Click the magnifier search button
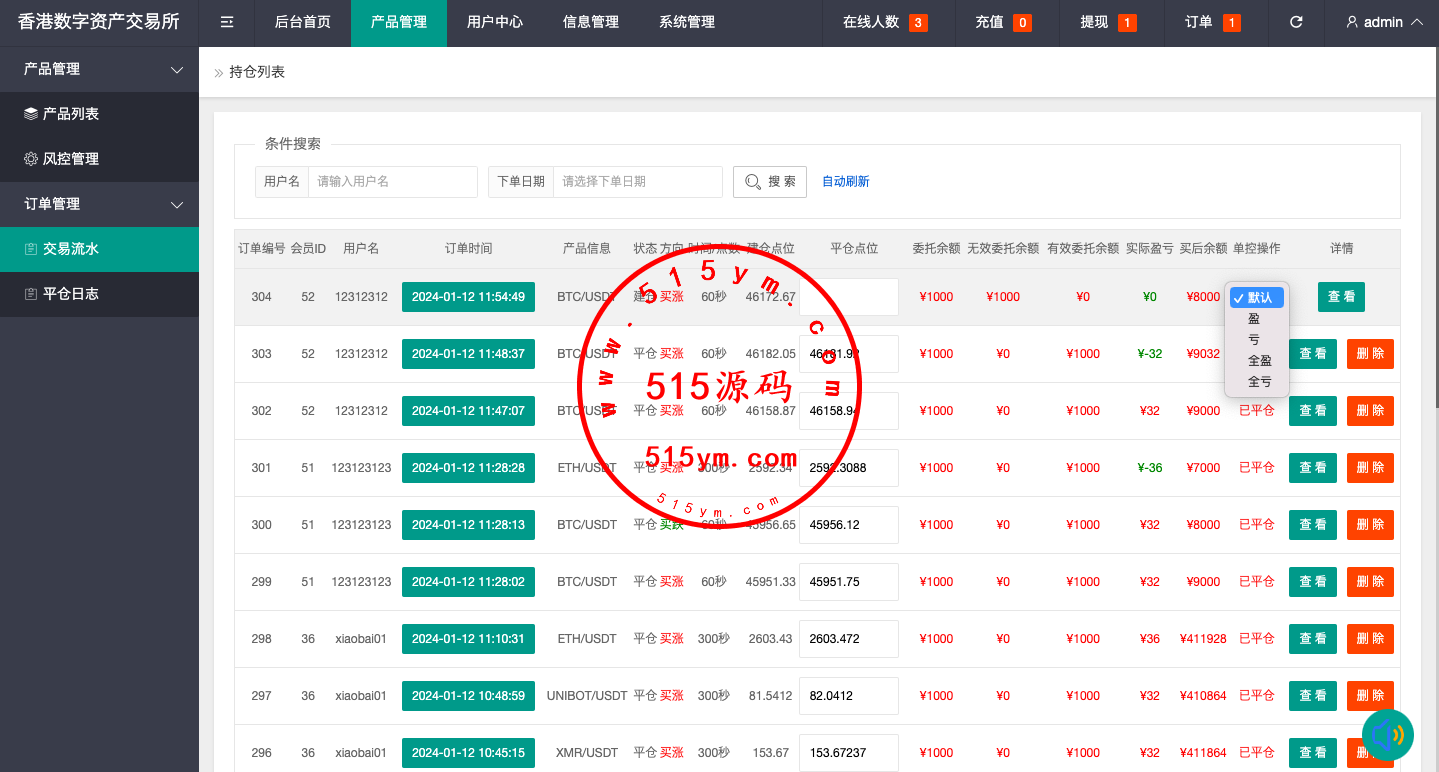This screenshot has width=1439, height=772. click(x=769, y=182)
